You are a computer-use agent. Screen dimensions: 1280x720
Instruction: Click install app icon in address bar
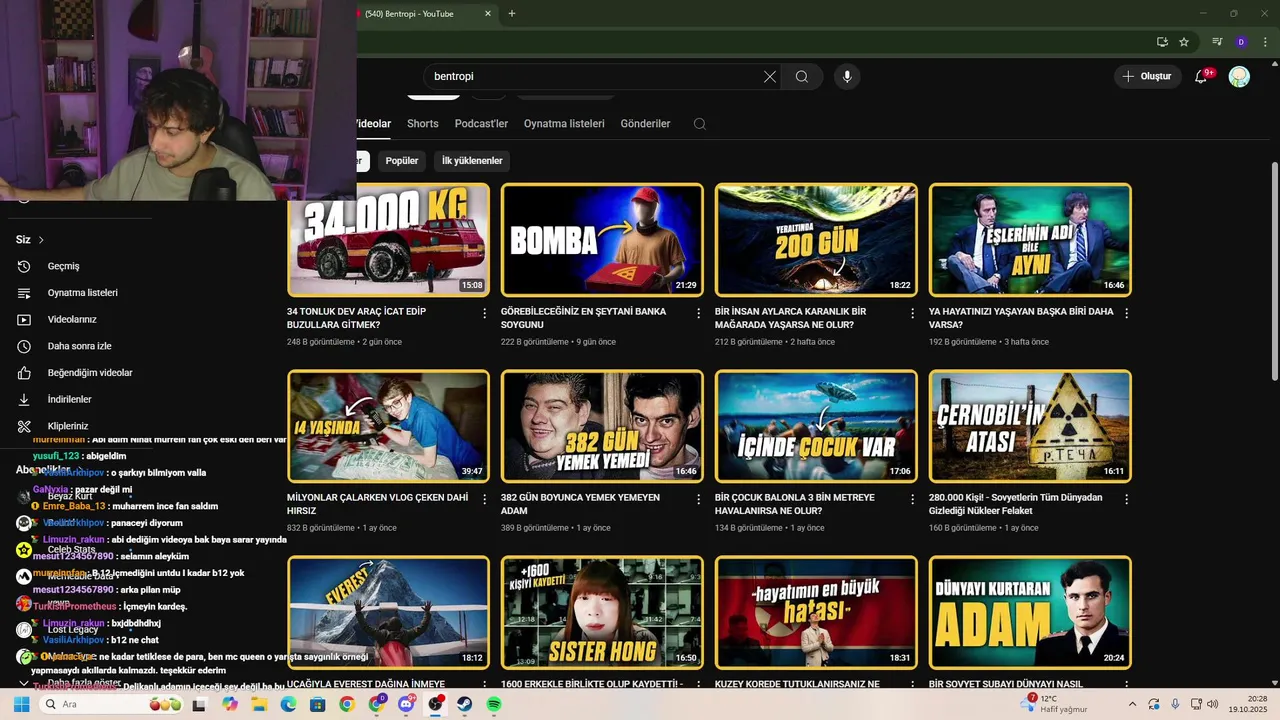coord(1162,42)
